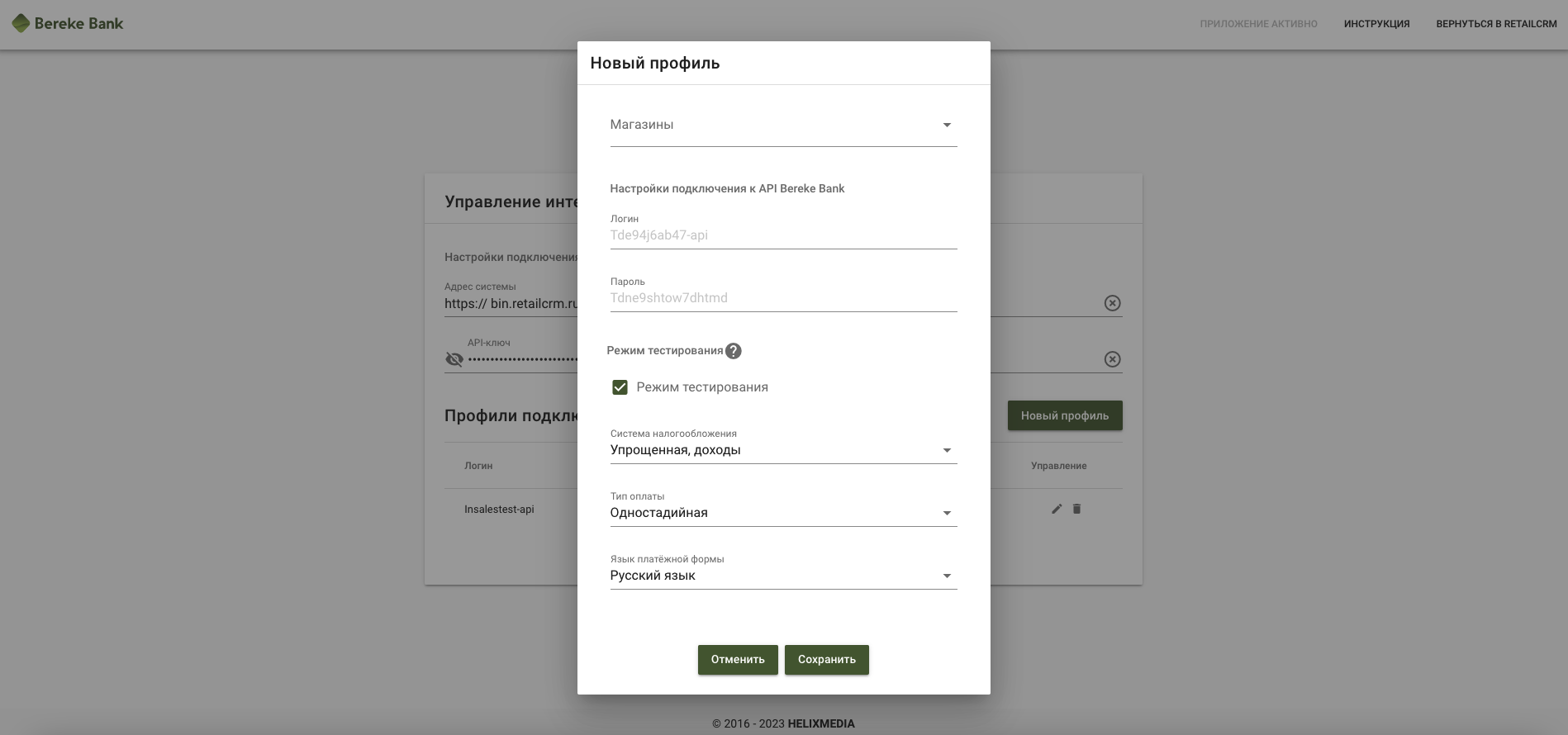
Task: Click the Отменить button
Action: (738, 660)
